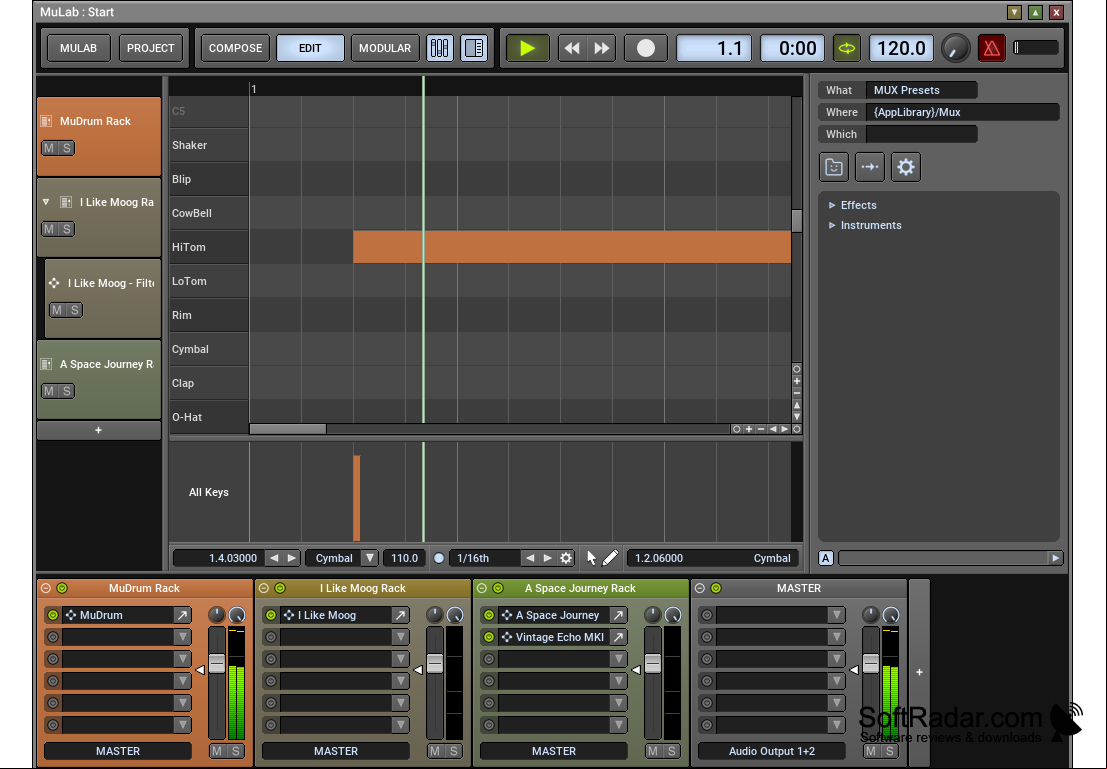Screen dimensions: 1107x769
Task: Collapse the MASTER rack with minus icon
Action: pyautogui.click(x=700, y=588)
